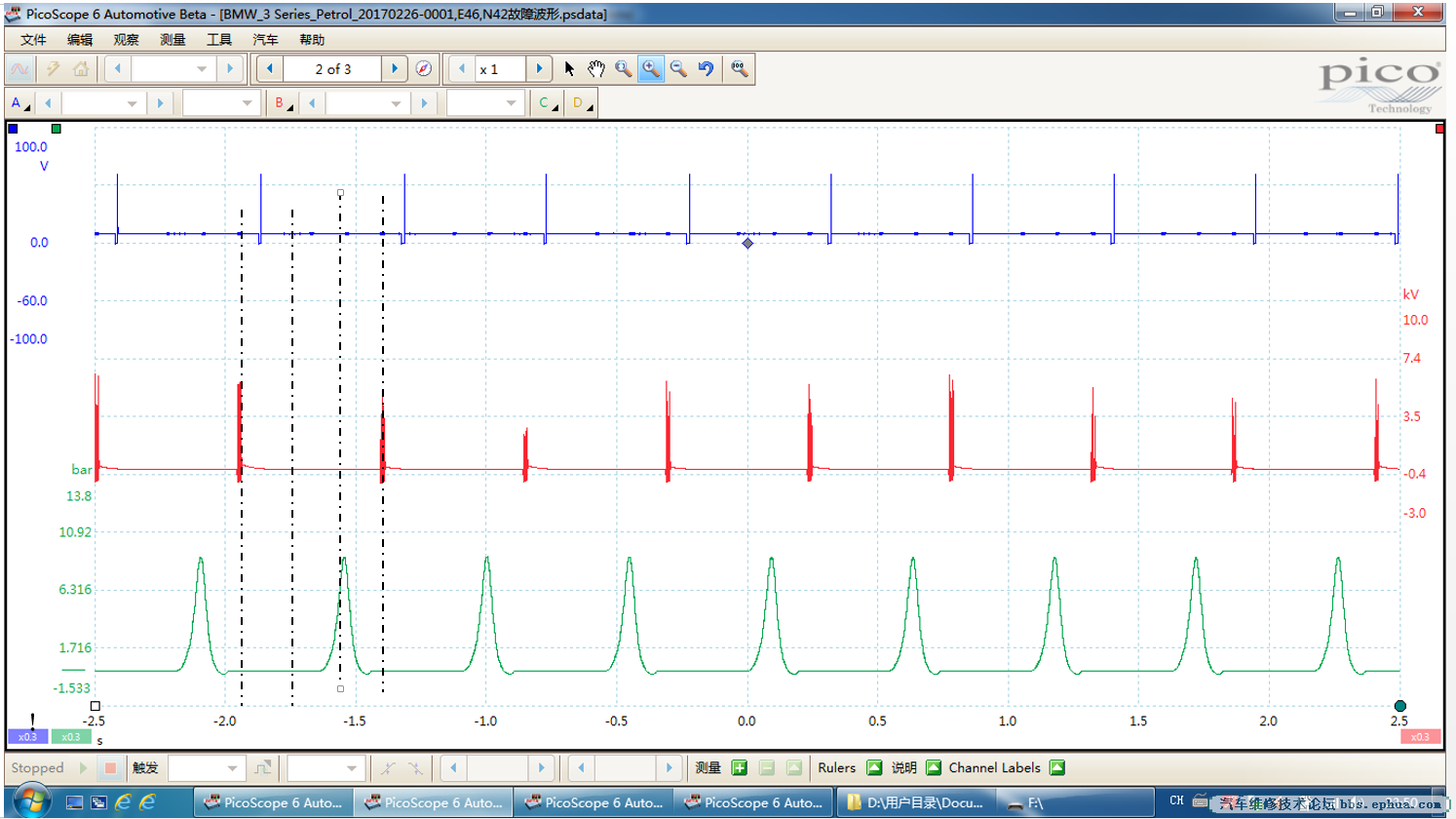The width and height of the screenshot is (1456, 819).
Task: Click the green channel axis marker square
Action: point(56,129)
